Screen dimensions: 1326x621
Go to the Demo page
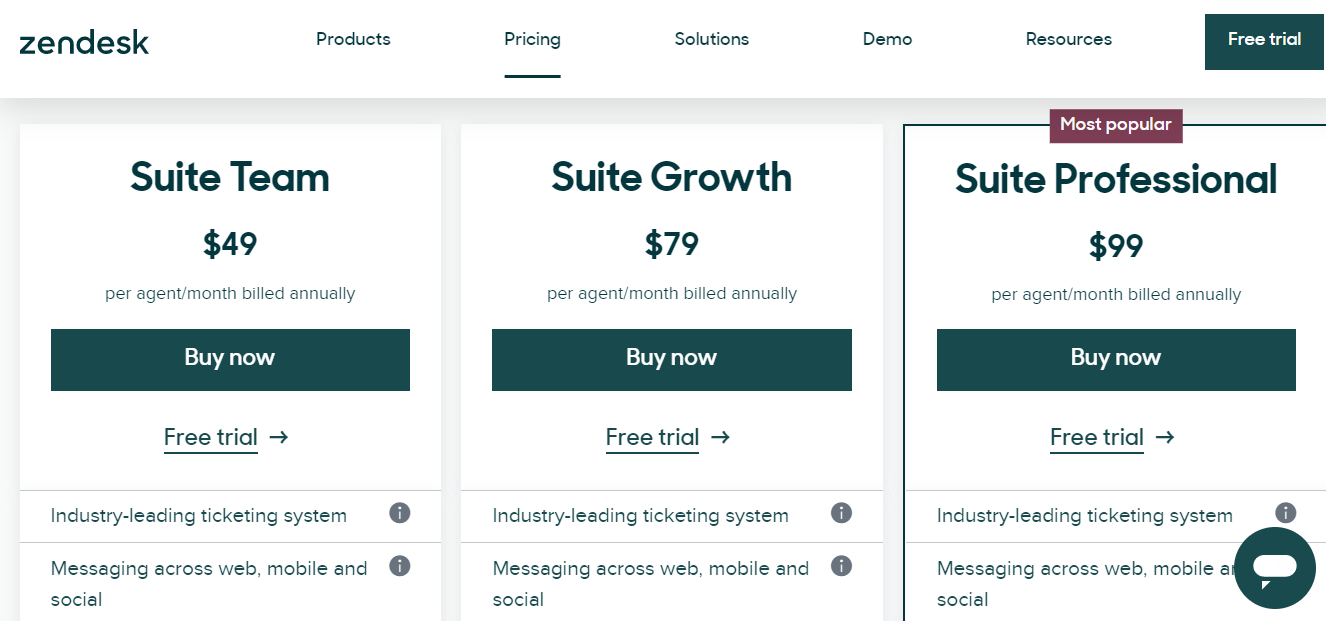pyautogui.click(x=887, y=40)
